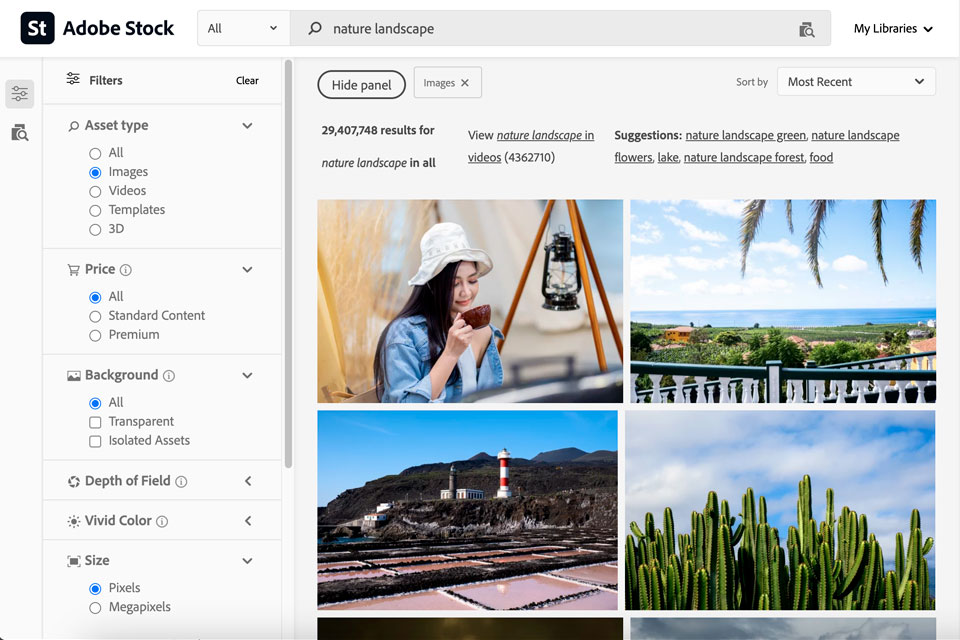Open woman drinking coffee camping thumbnail
The height and width of the screenshot is (640, 960).
(x=470, y=301)
